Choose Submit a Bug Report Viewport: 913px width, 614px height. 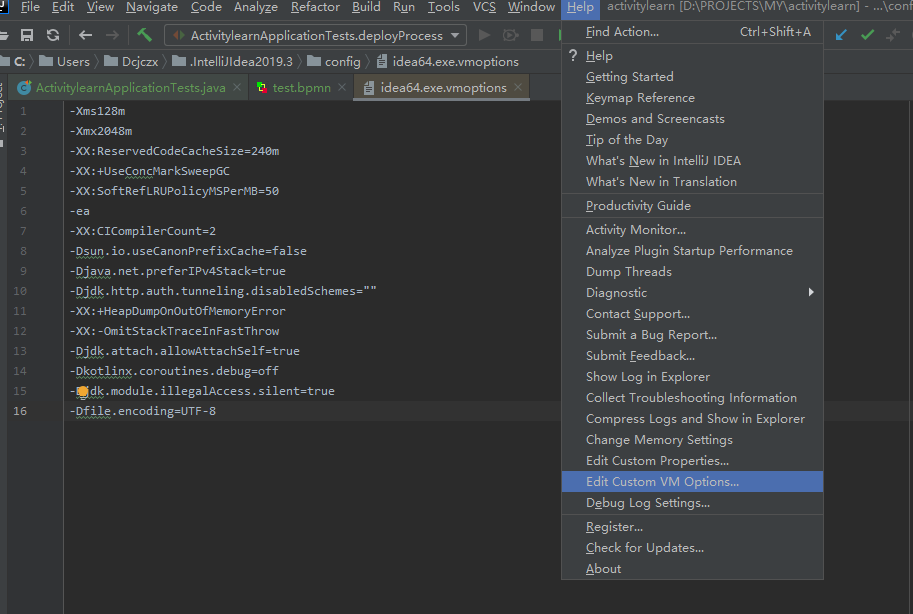click(692, 334)
